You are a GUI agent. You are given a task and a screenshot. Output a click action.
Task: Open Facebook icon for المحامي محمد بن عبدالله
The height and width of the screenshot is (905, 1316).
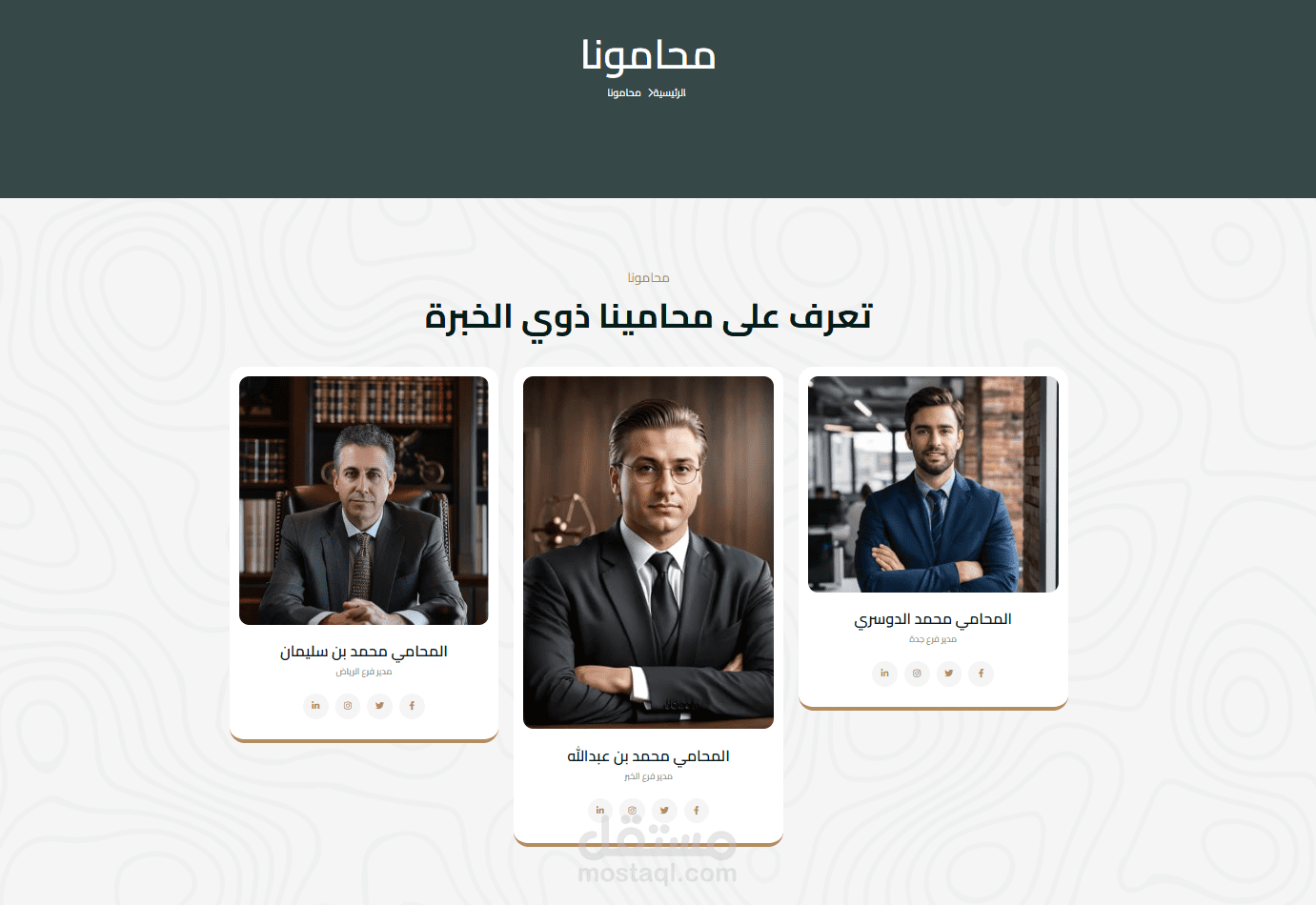(697, 811)
